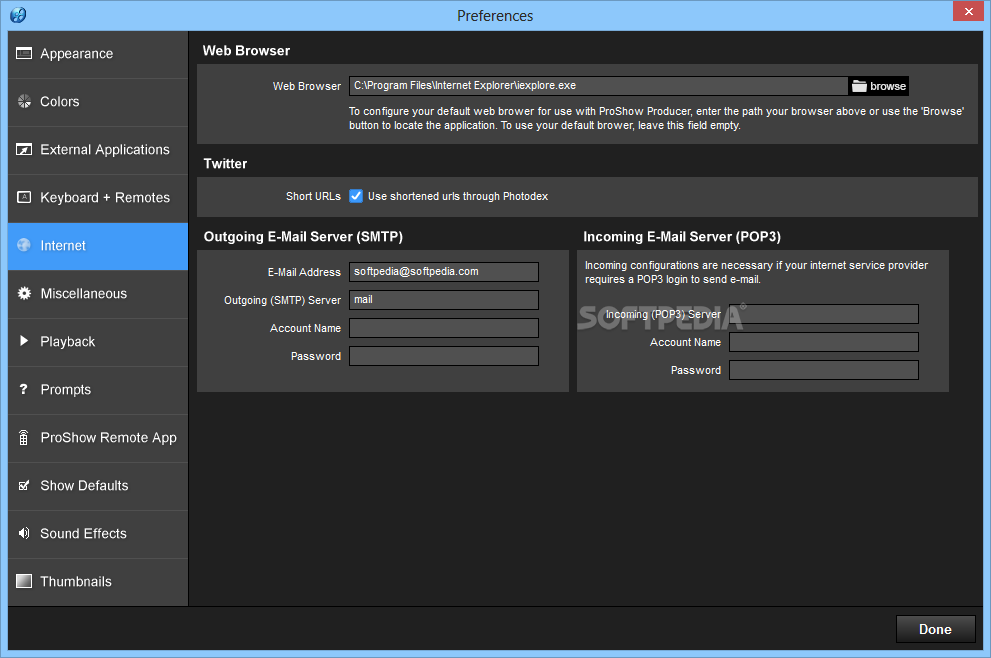This screenshot has width=991, height=658.
Task: Click the Internet globe icon
Action: (x=24, y=245)
